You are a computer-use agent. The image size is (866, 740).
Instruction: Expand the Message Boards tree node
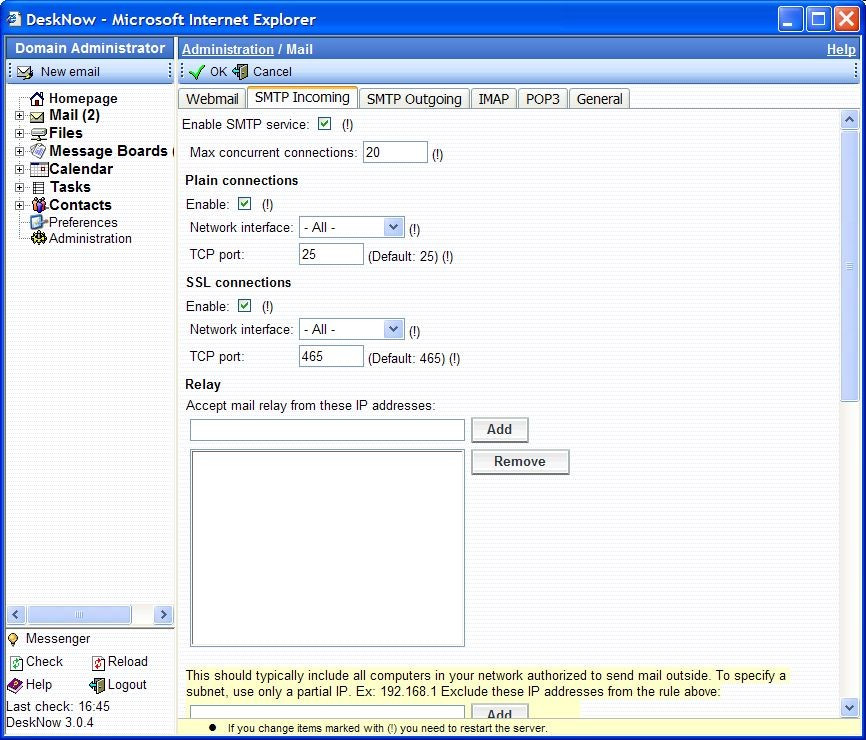(x=19, y=151)
